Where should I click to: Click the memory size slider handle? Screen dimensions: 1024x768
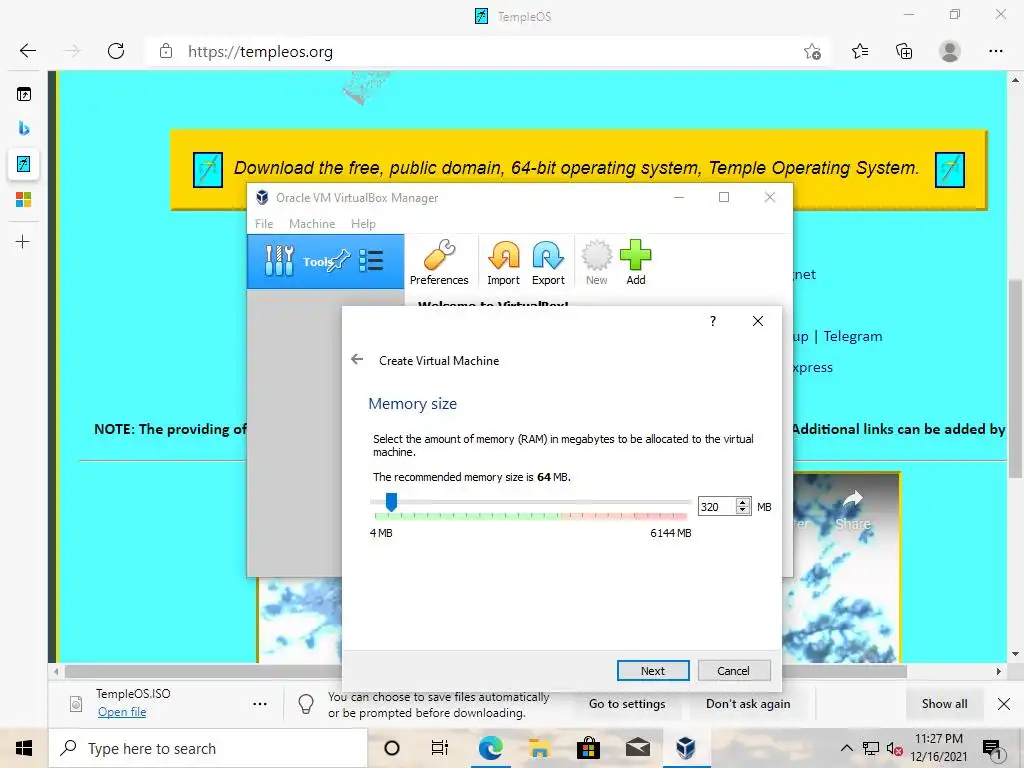coord(391,502)
